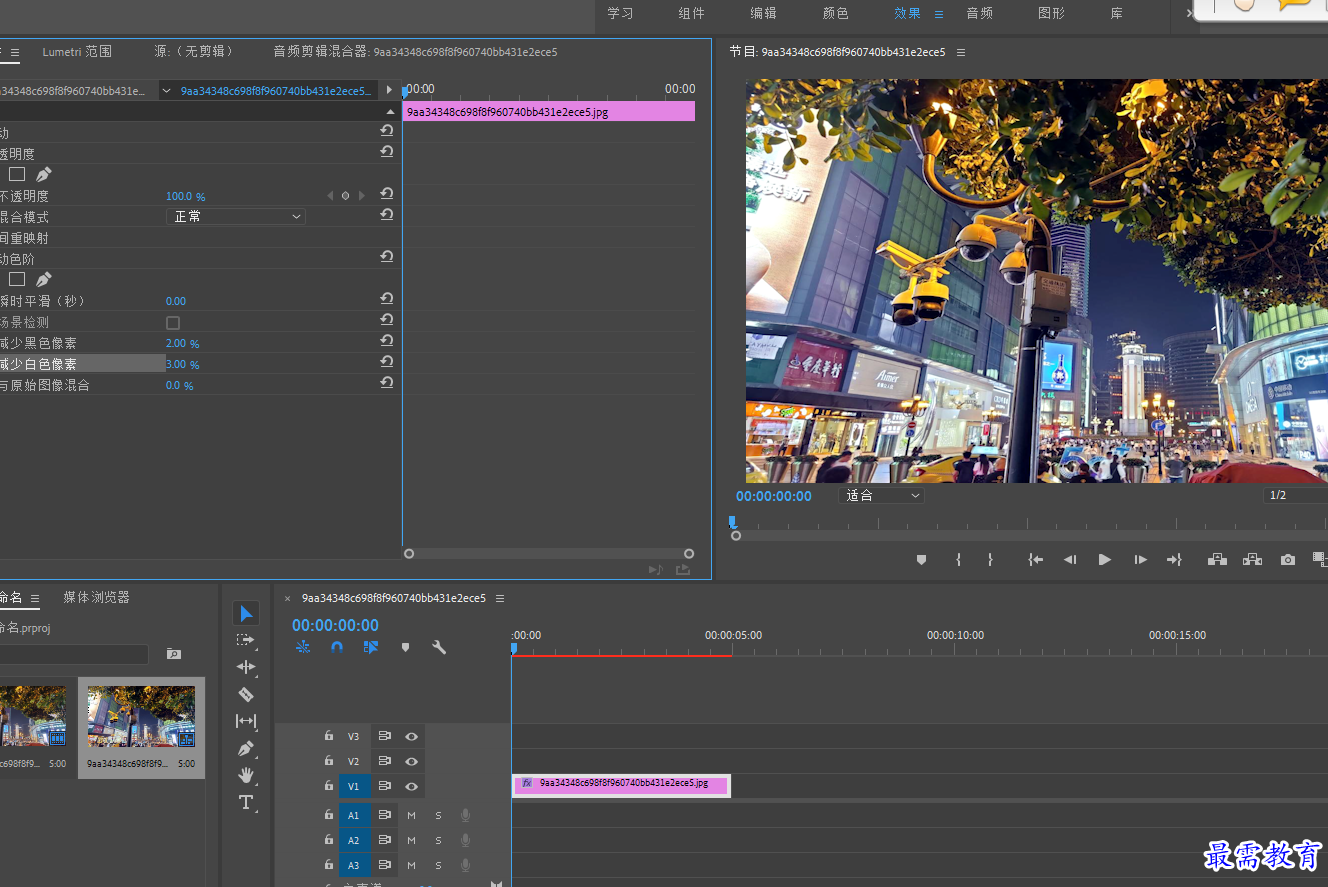Go to In point button
Image resolution: width=1328 pixels, height=887 pixels.
pos(1036,560)
